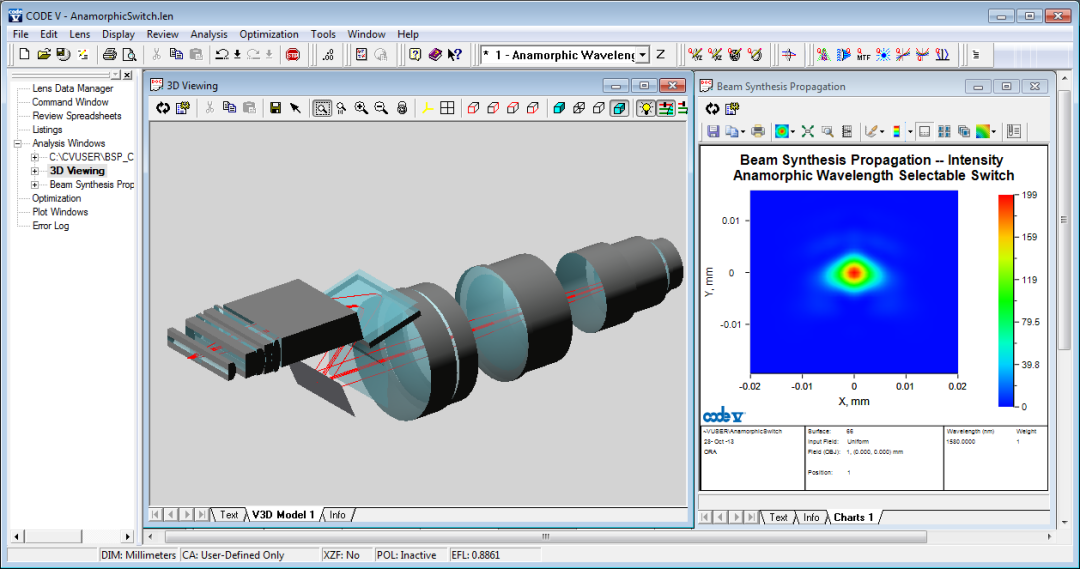Click the MTF analysis toolbar icon
The height and width of the screenshot is (569, 1080).
[862, 55]
